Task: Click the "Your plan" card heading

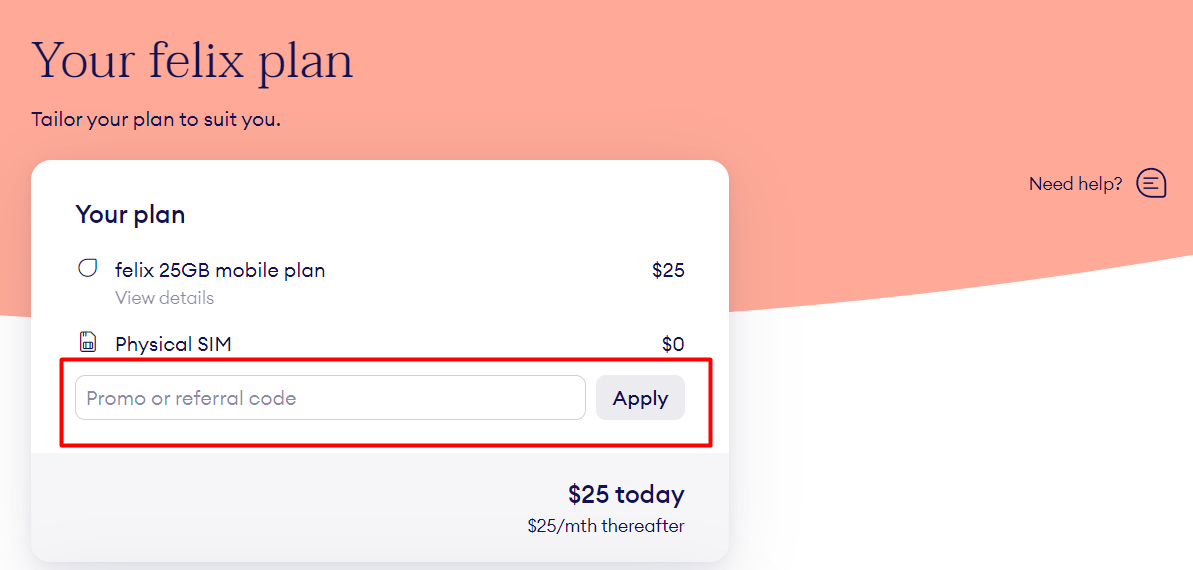Action: pos(130,215)
